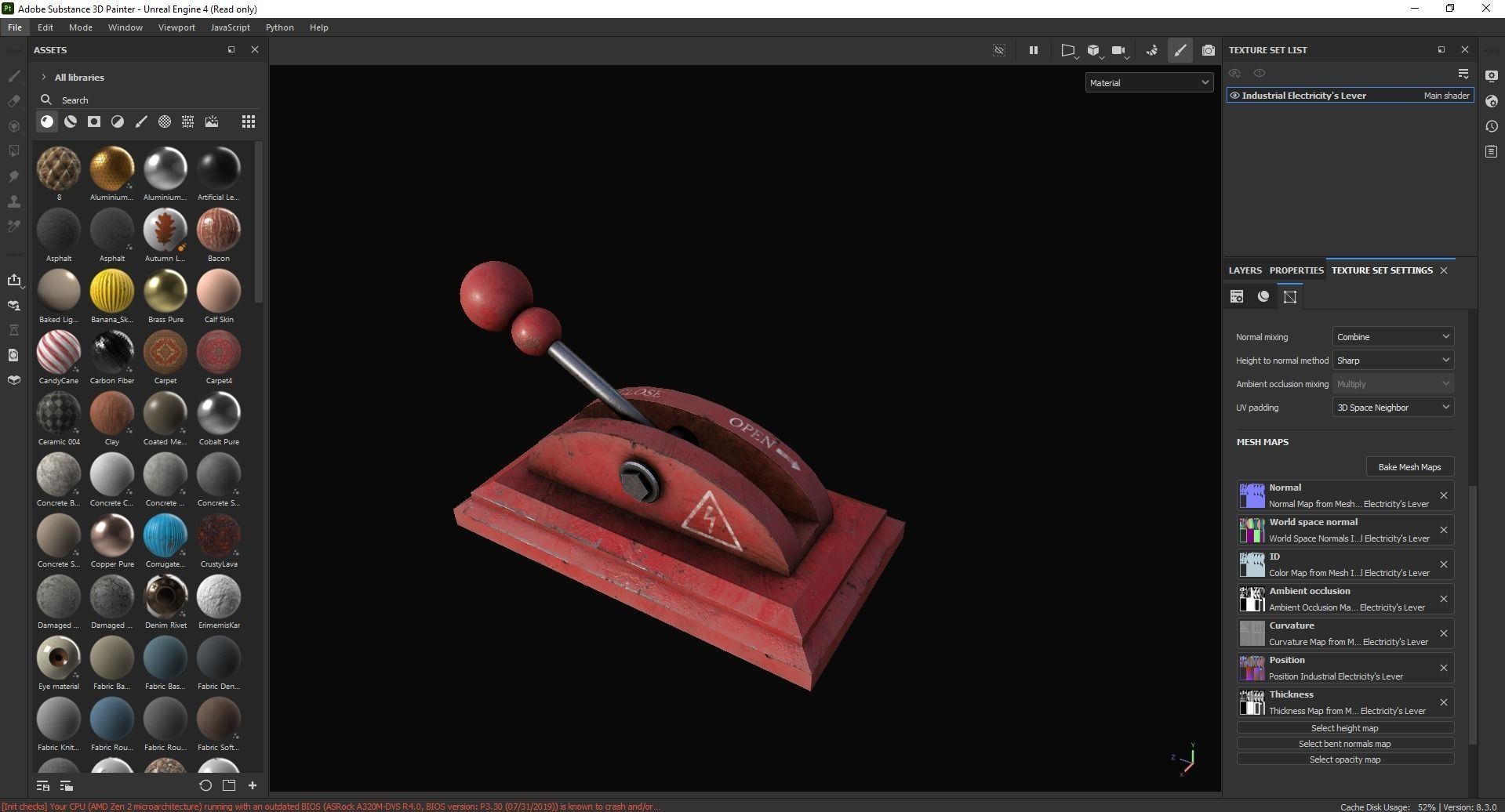Filter assets by Textures category
The height and width of the screenshot is (812, 1505).
[x=188, y=121]
